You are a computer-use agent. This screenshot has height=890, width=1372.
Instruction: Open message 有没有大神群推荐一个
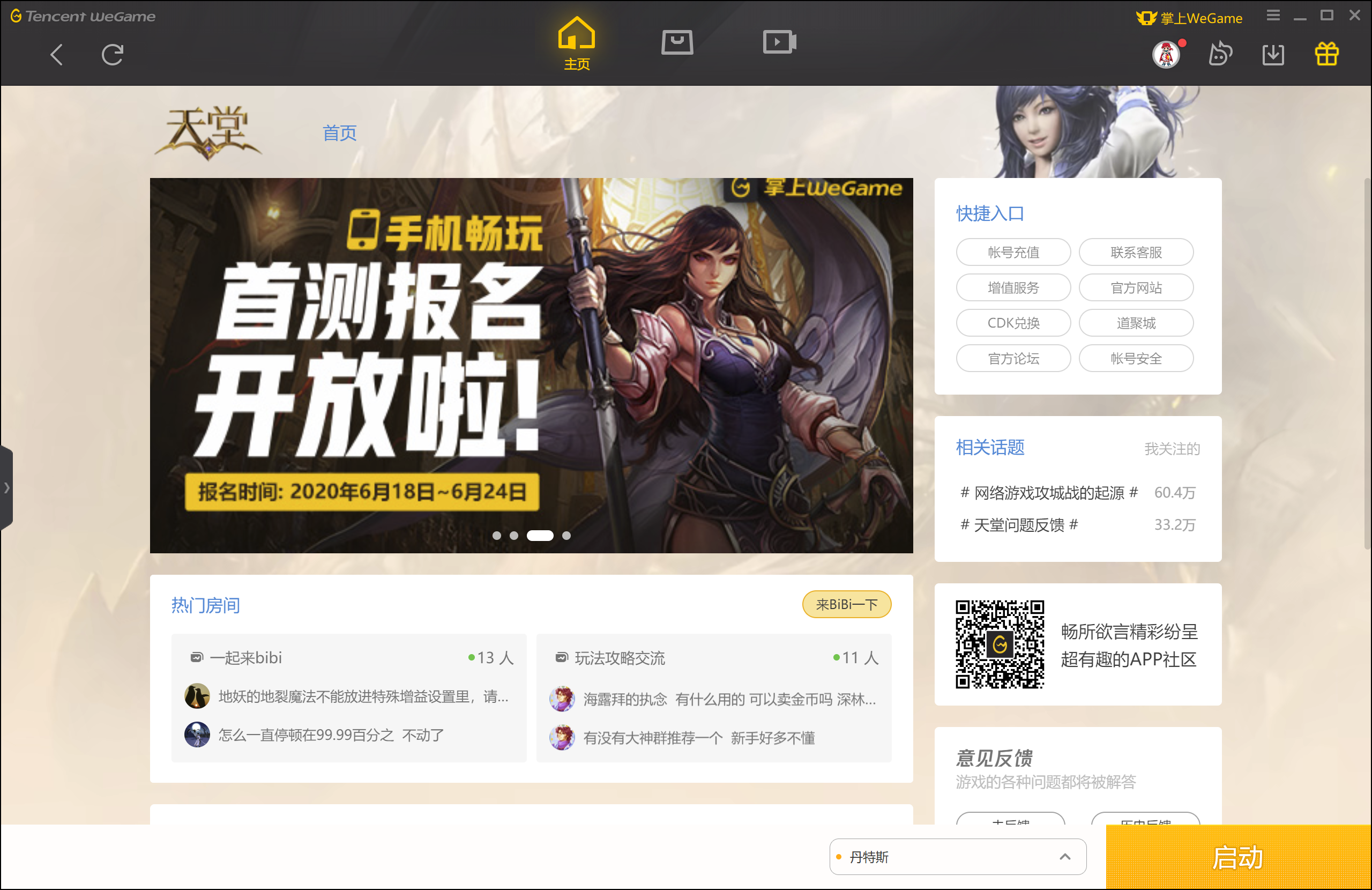(x=699, y=738)
